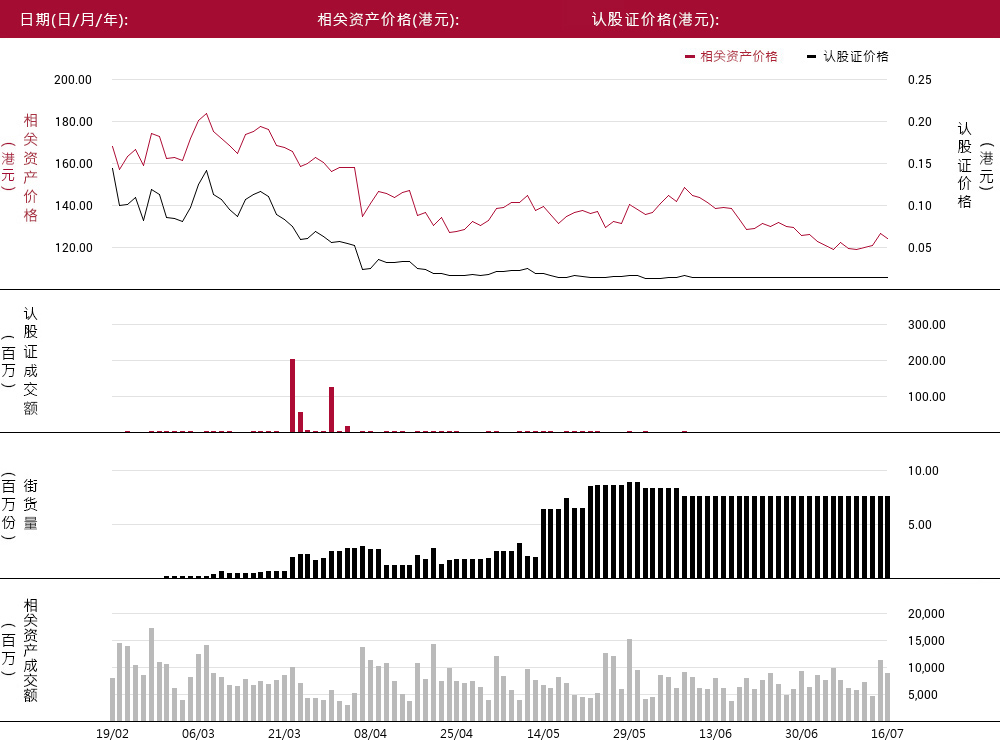Click the 日期(日/月/年) header label
Image resolution: width=1000 pixels, height=751 pixels.
(74, 19)
